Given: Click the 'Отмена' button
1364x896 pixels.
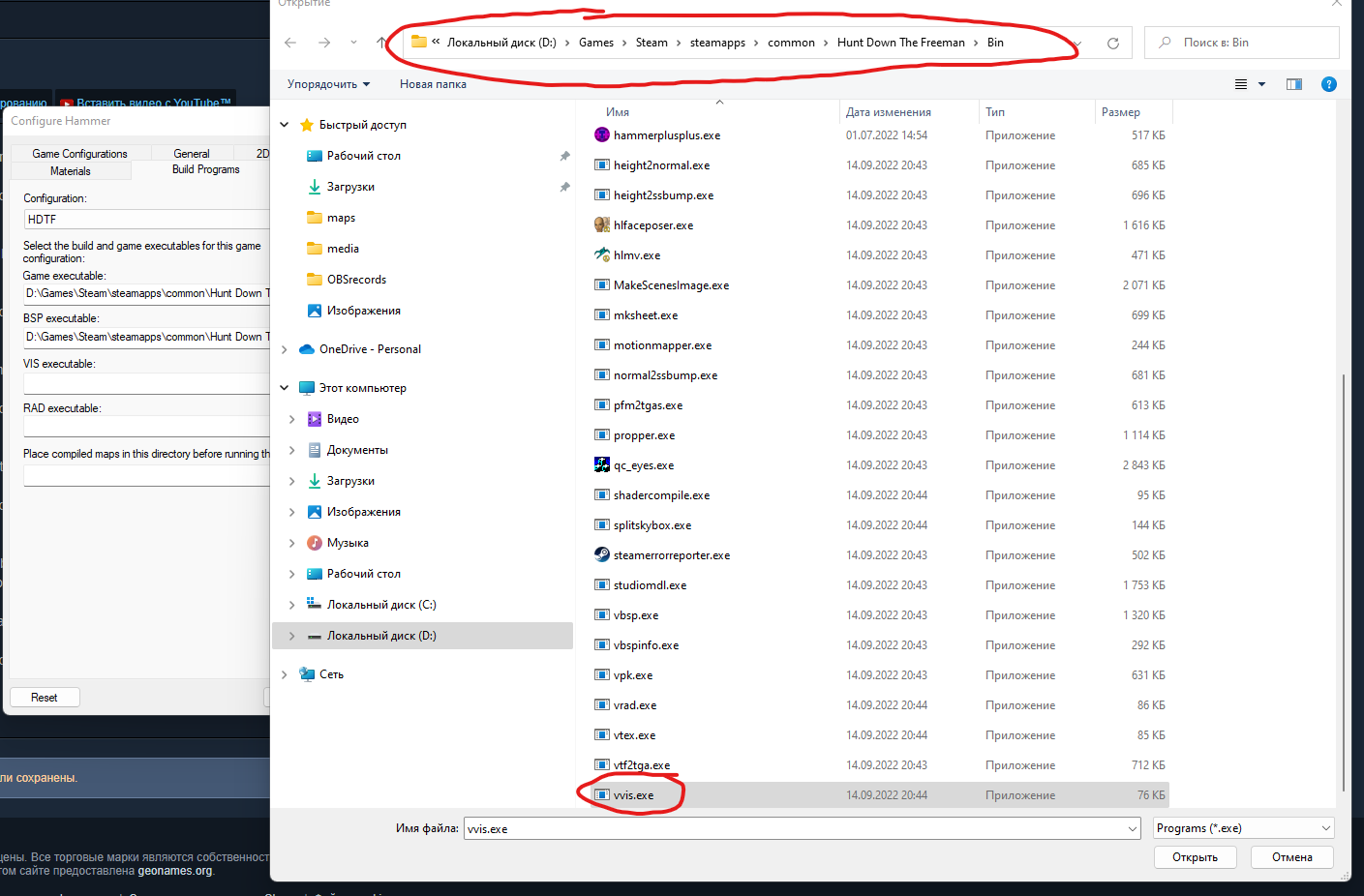Looking at the screenshot, I should click(1292, 857).
